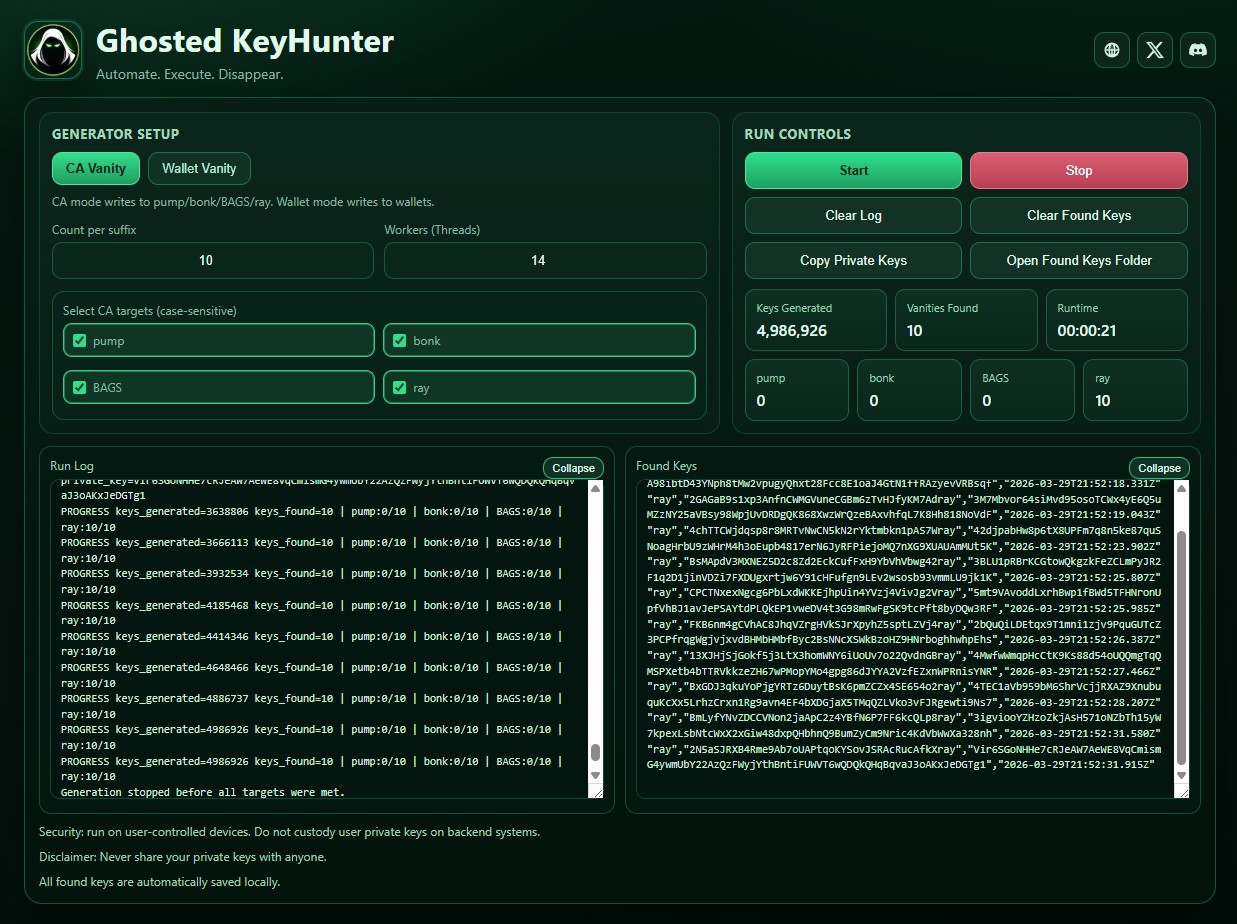Disable the bonk CA target
Image resolution: width=1237 pixels, height=924 pixels.
pyautogui.click(x=400, y=340)
